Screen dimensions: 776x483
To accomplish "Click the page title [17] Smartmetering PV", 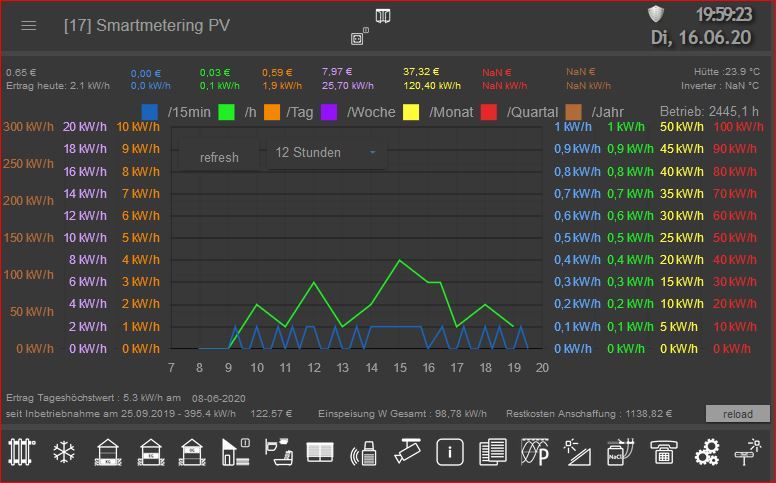I will 147,25.
